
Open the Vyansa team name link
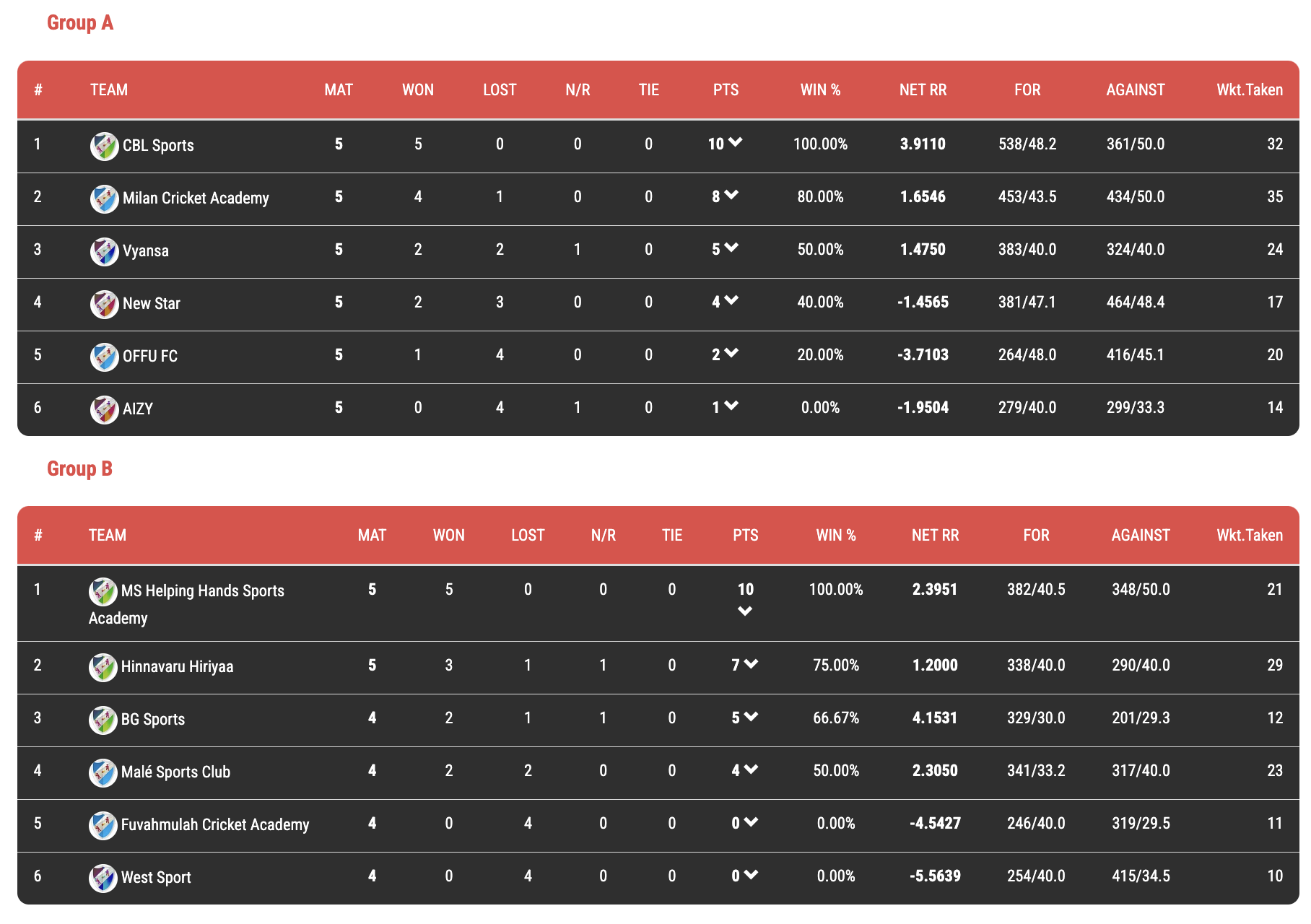(146, 251)
